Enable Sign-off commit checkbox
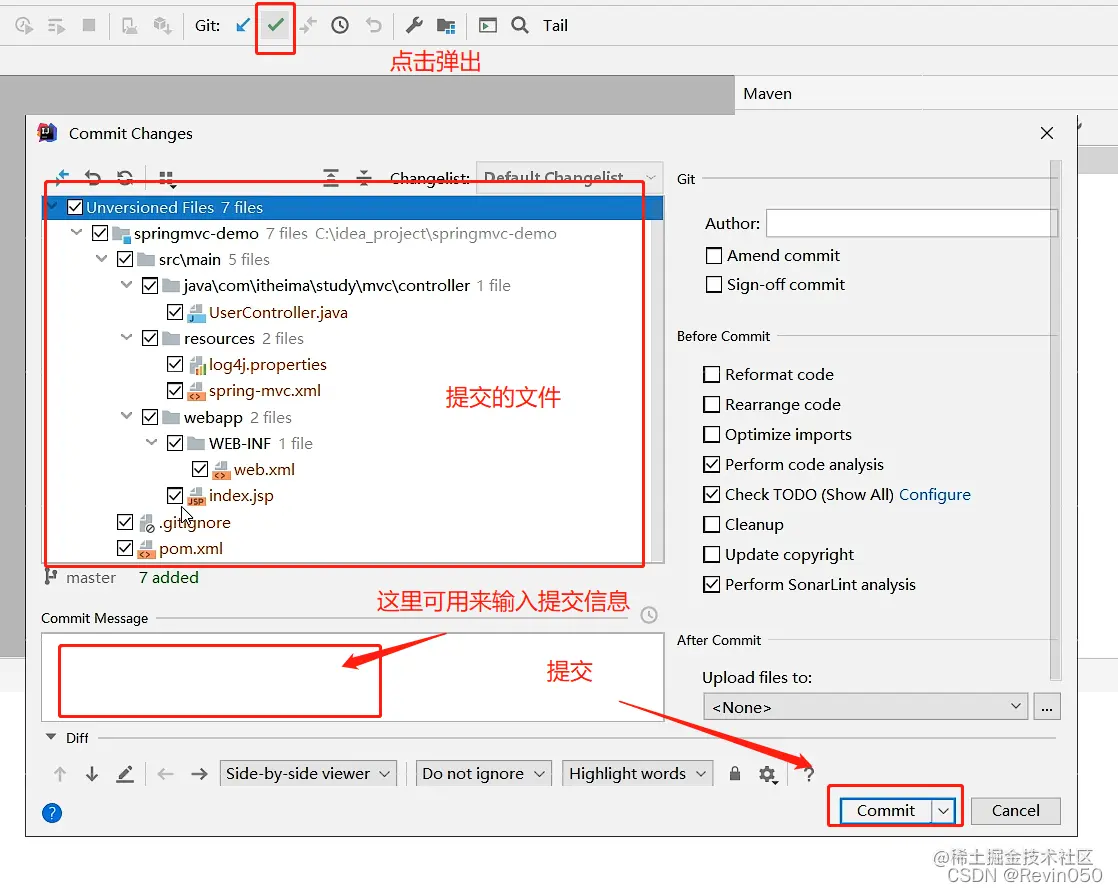Image resolution: width=1118 pixels, height=892 pixels. click(x=714, y=284)
